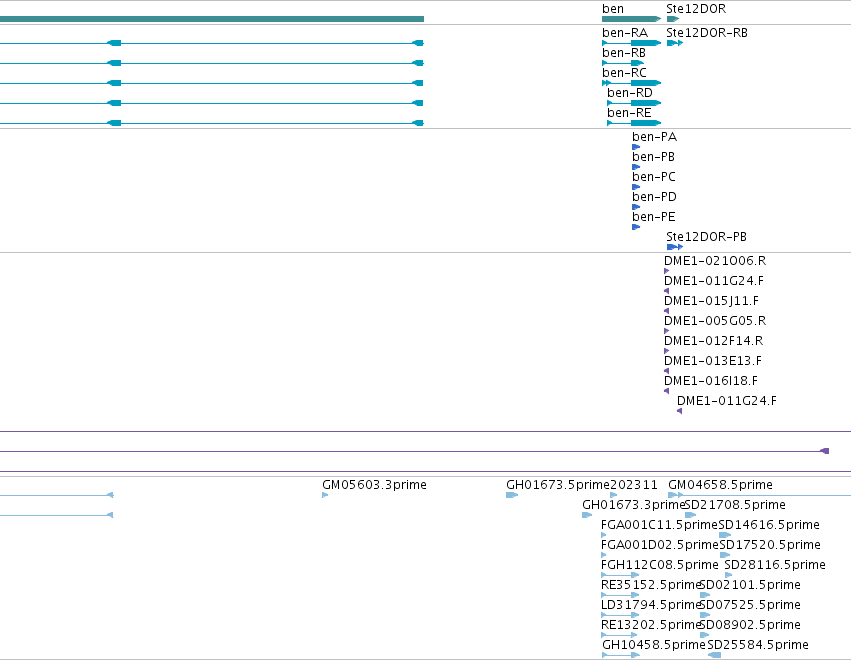Select the GM05603.3prime EST label
This screenshot has width=851, height=660.
click(x=374, y=485)
